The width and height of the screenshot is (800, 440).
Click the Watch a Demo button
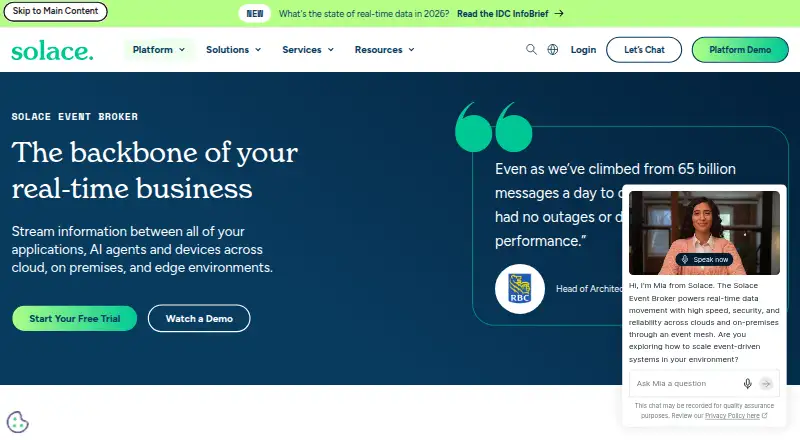pos(199,319)
